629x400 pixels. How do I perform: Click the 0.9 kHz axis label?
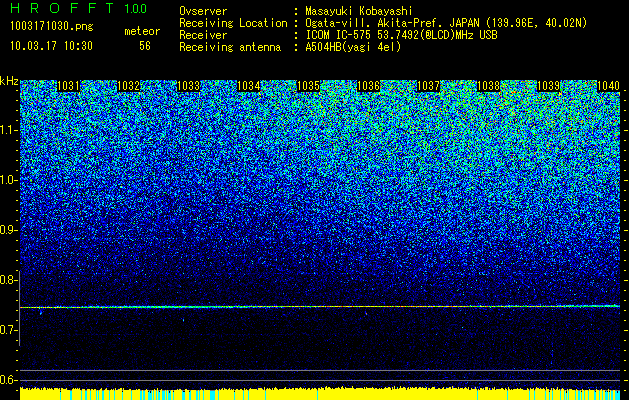coord(8,230)
